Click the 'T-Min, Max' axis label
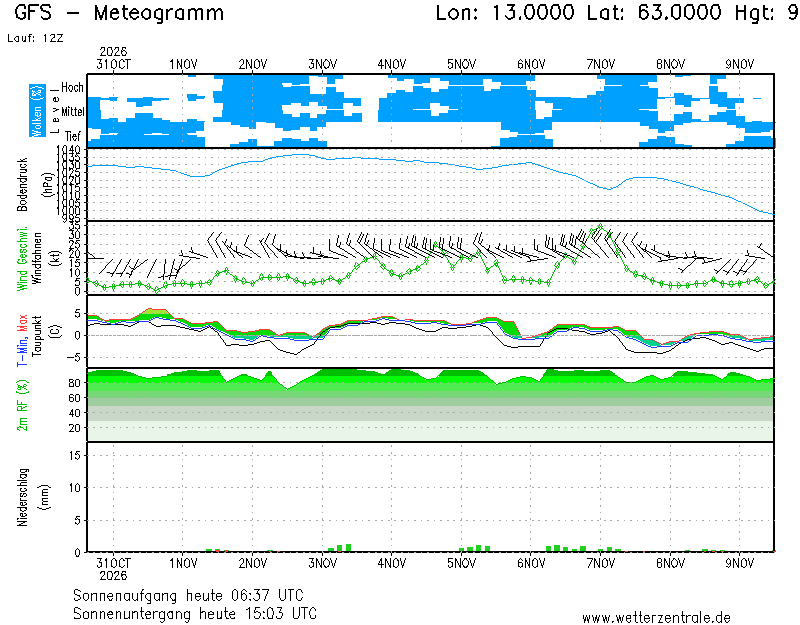Screen dimensions: 800x625 22,340
